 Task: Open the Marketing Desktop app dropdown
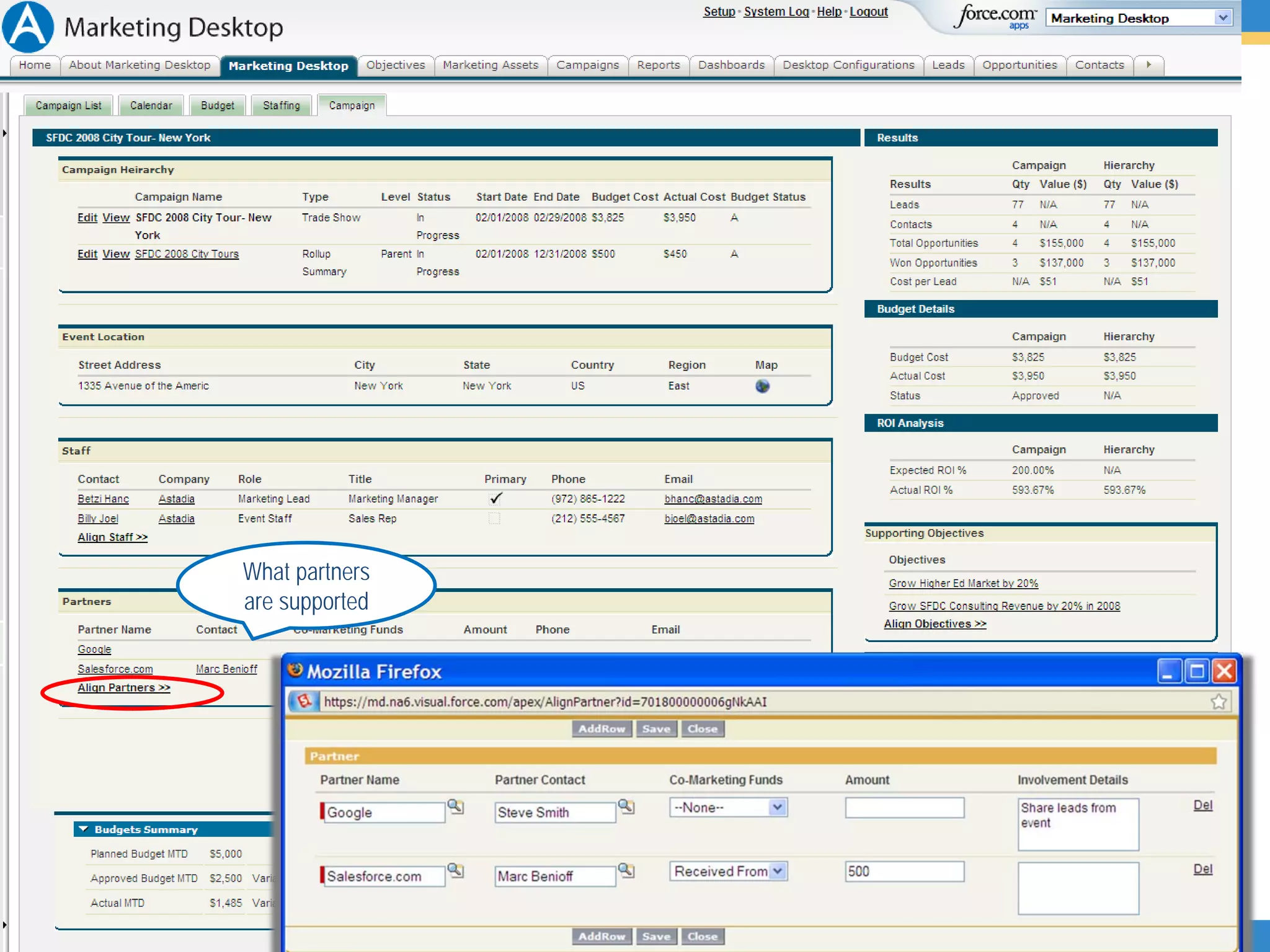tap(1222, 18)
